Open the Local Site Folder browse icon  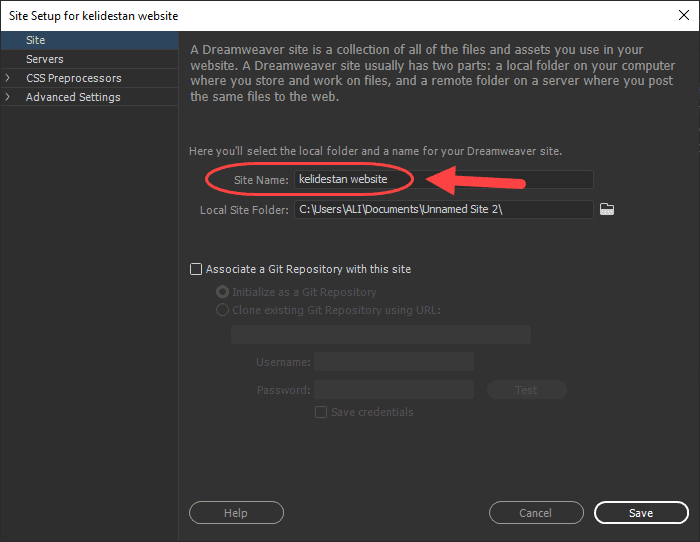pos(607,209)
